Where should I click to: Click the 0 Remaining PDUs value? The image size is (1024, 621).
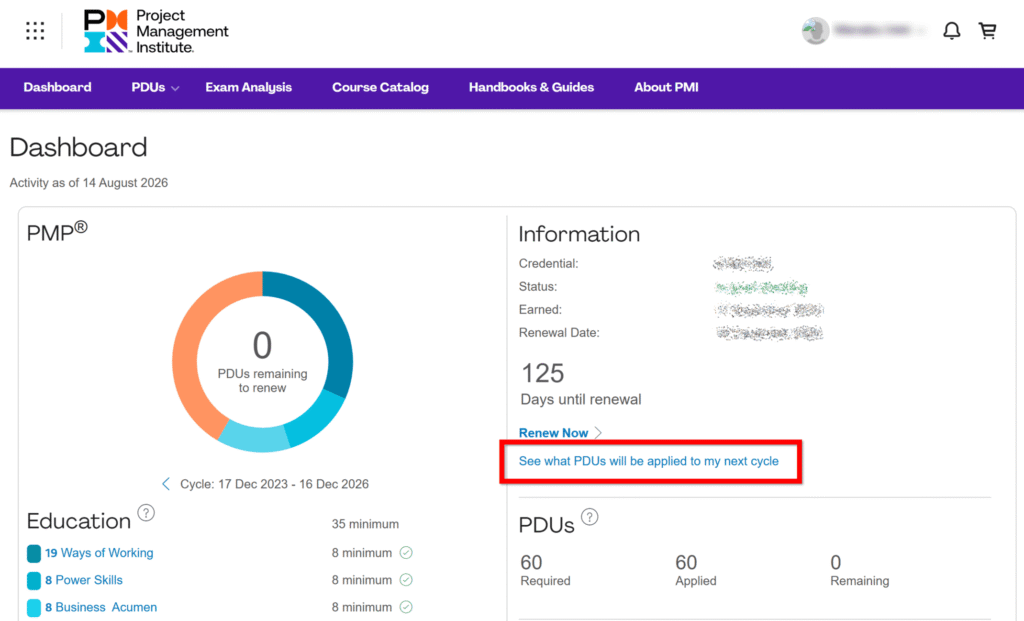[x=836, y=562]
